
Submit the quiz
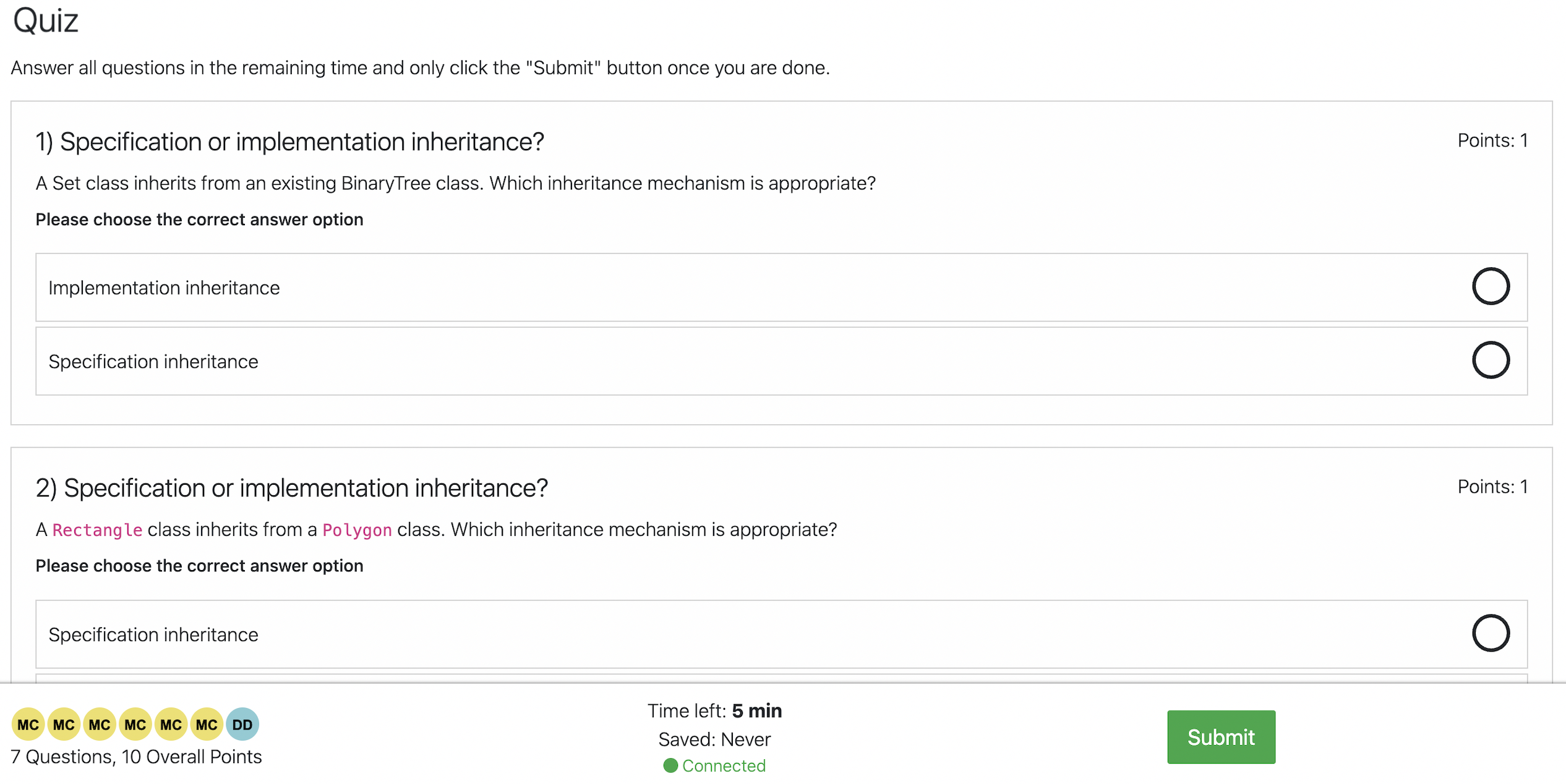pyautogui.click(x=1221, y=736)
